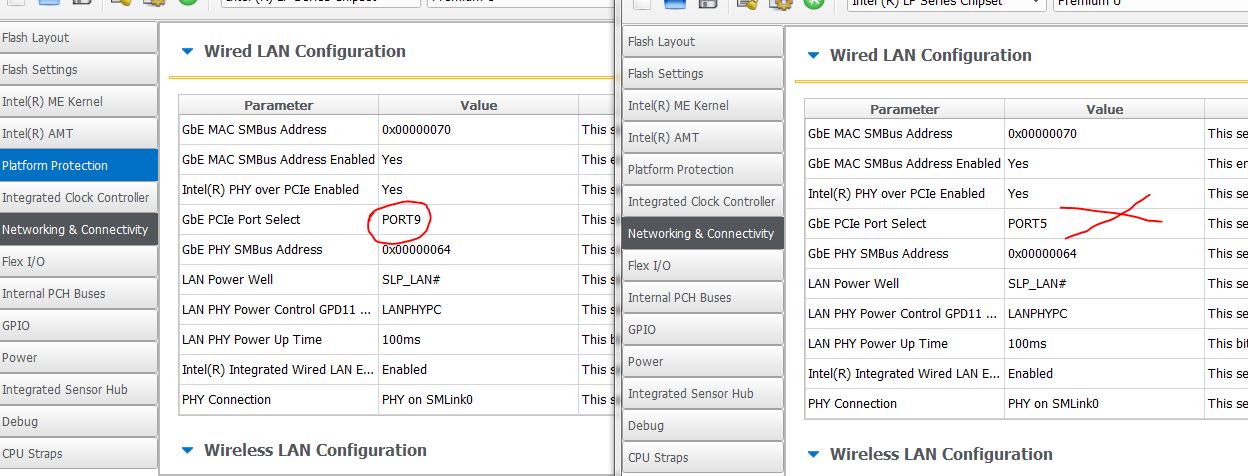Click the key icon in right window toolbar
This screenshot has height=476, width=1248.
coord(746,4)
